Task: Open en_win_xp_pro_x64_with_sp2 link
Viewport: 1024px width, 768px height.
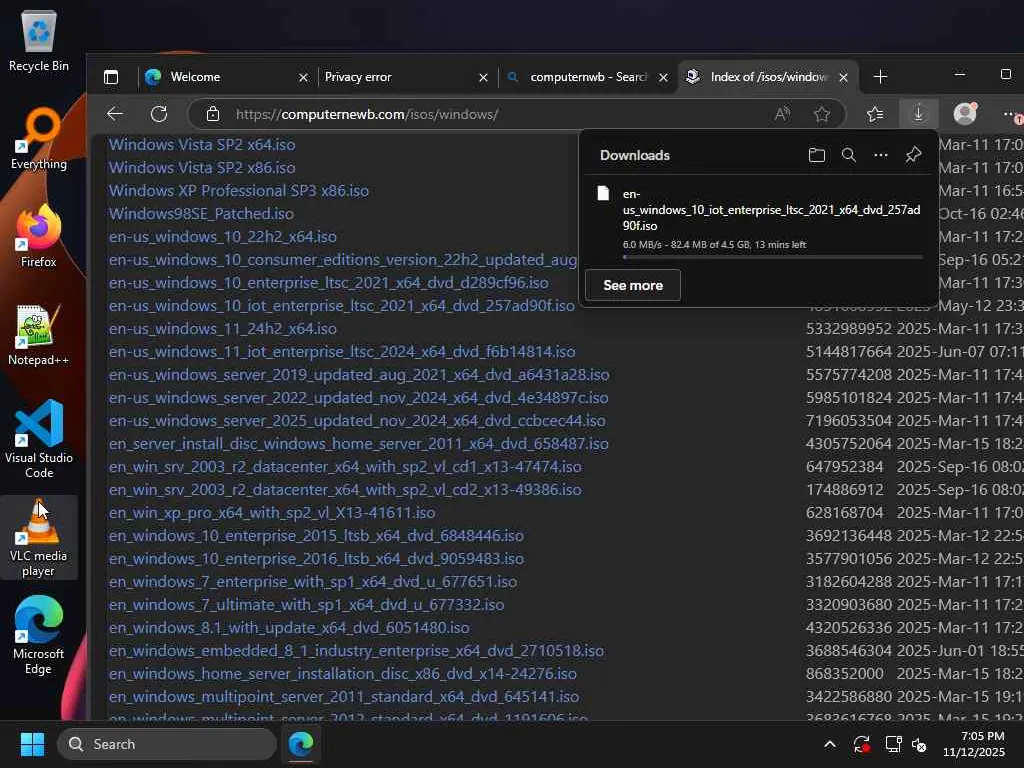Action: pos(272,513)
